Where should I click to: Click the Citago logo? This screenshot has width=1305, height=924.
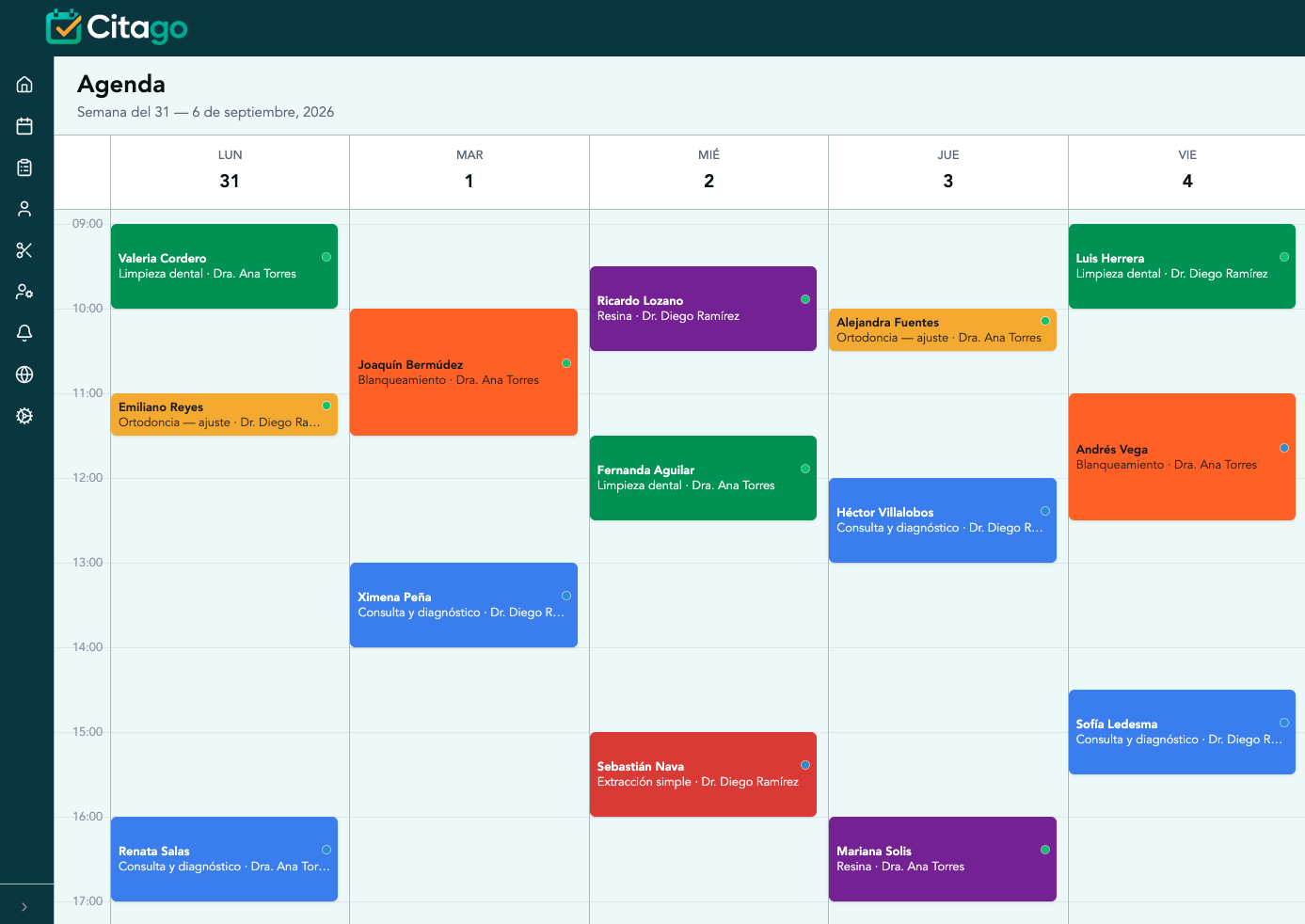(117, 27)
